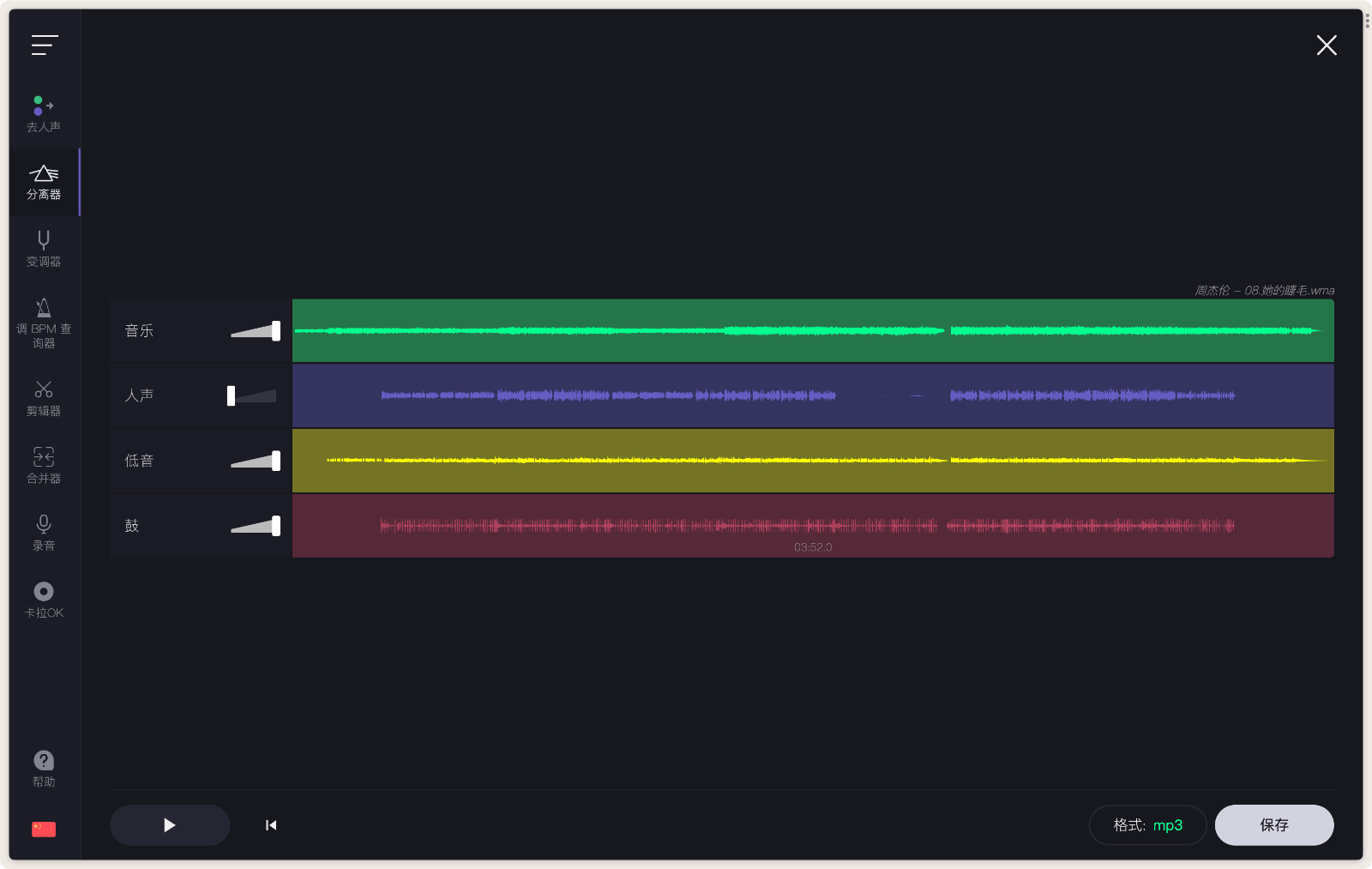The width and height of the screenshot is (1372, 869).
Task: Open the 去人声 vocal remover tool
Action: [44, 112]
